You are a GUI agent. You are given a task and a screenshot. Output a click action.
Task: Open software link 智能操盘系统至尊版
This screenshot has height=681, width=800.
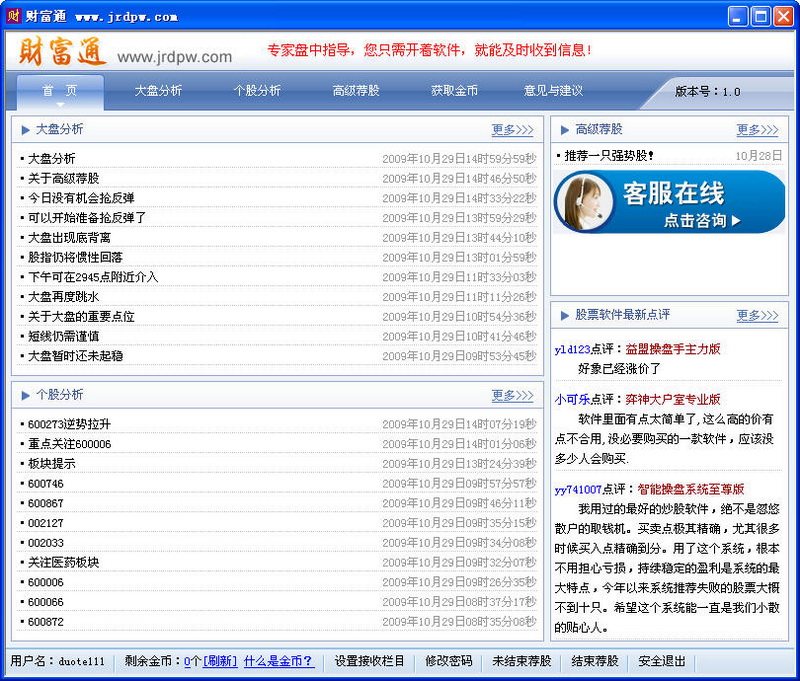click(x=691, y=490)
